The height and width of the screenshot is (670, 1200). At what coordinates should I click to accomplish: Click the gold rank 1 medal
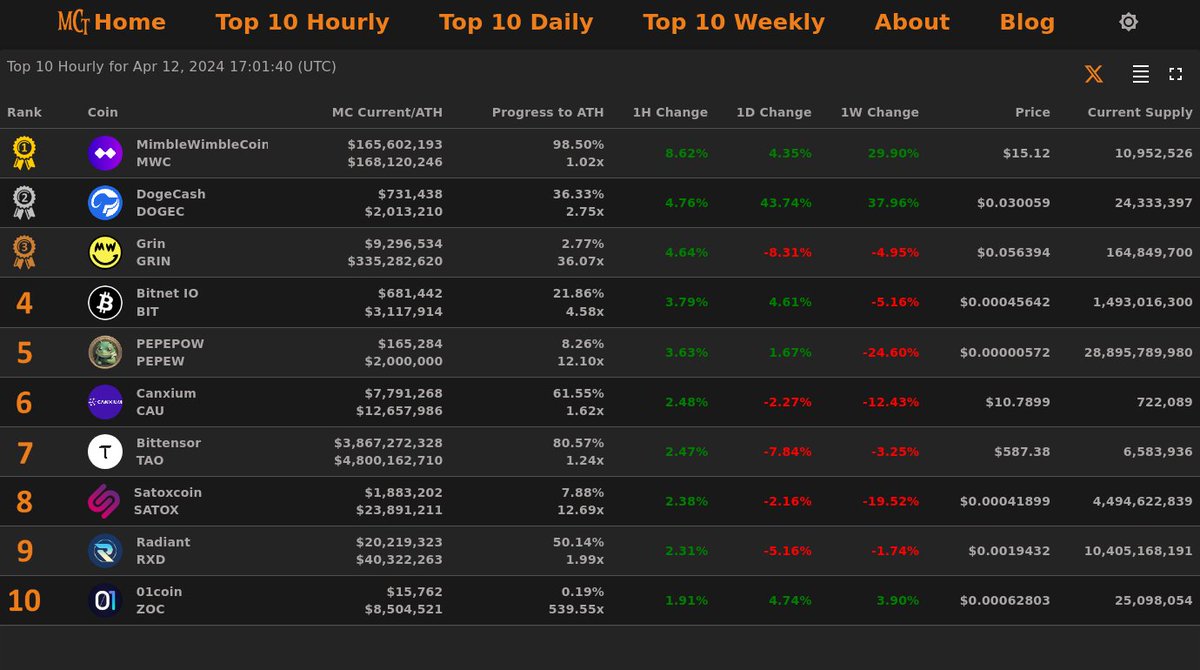(24, 153)
